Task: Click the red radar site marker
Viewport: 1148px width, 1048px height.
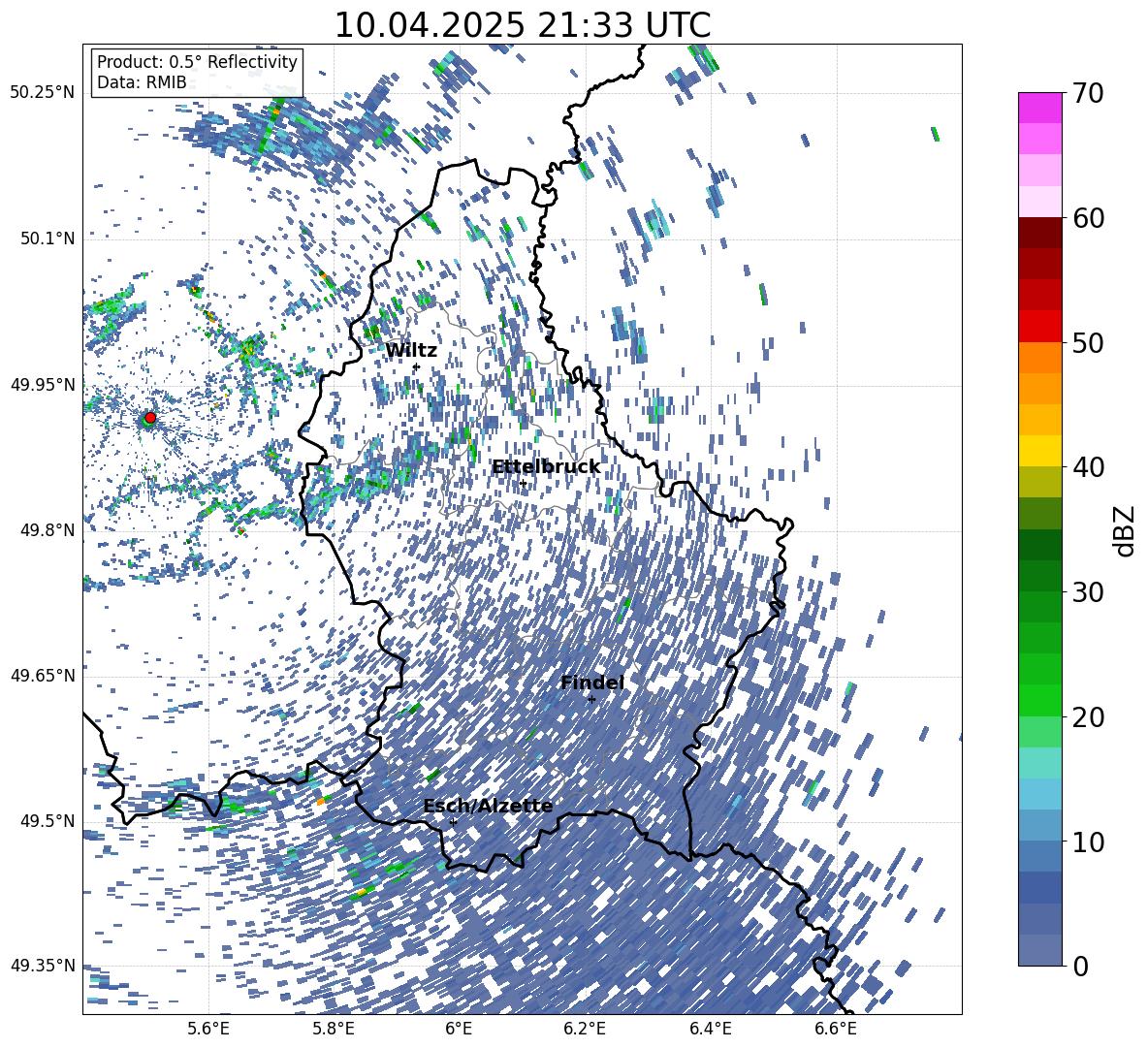Action: pyautogui.click(x=150, y=418)
